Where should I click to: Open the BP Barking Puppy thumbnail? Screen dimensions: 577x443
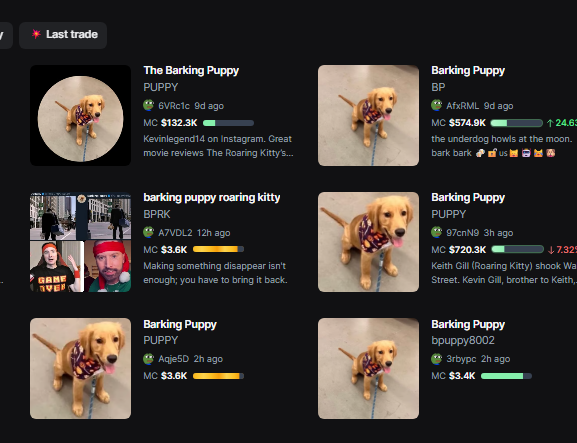[368, 116]
